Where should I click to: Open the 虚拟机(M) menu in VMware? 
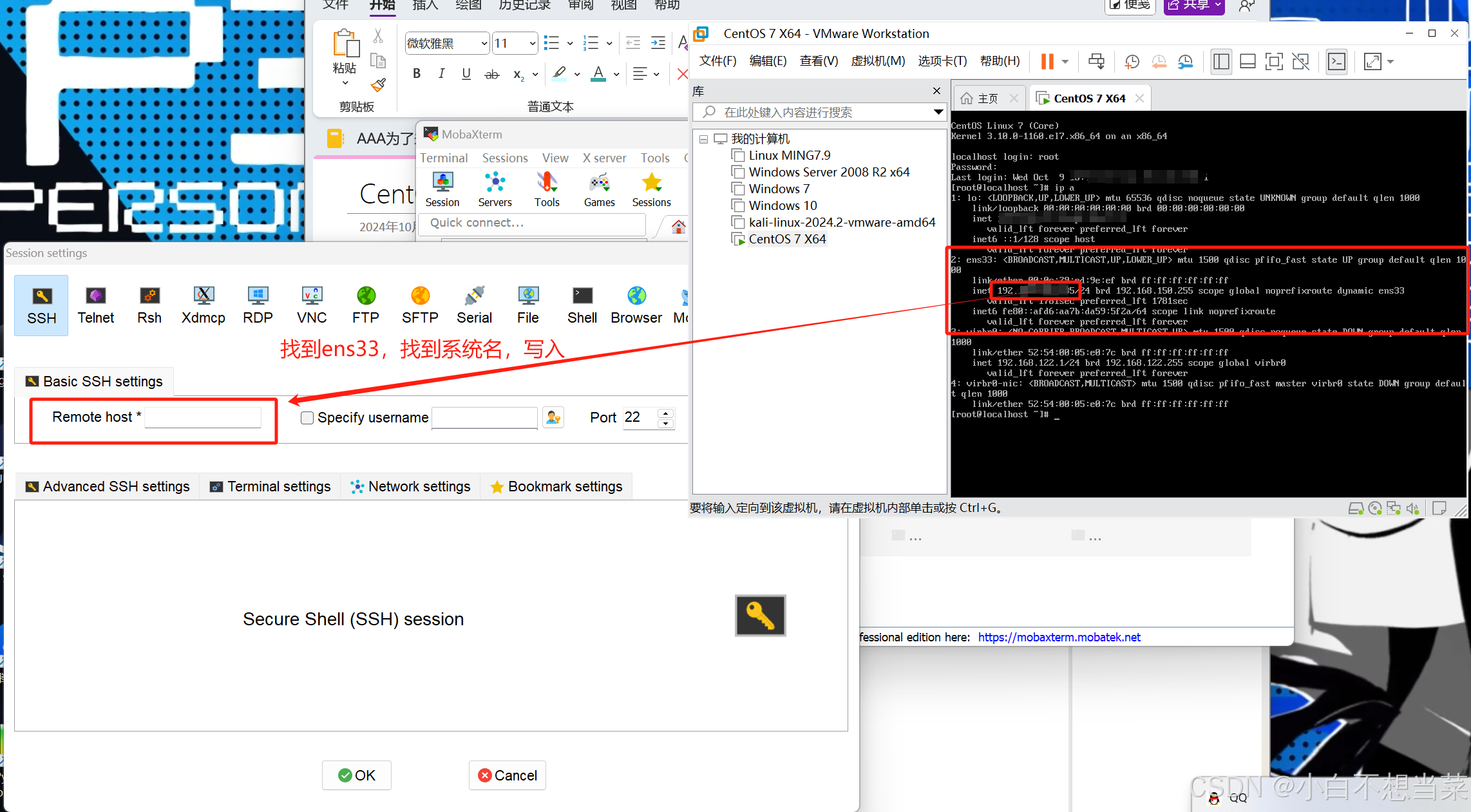click(878, 61)
